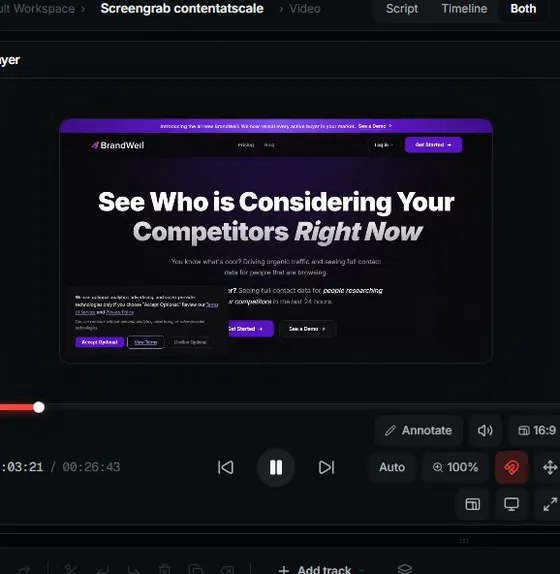
Task: Skip to the next clip
Action: (326, 467)
